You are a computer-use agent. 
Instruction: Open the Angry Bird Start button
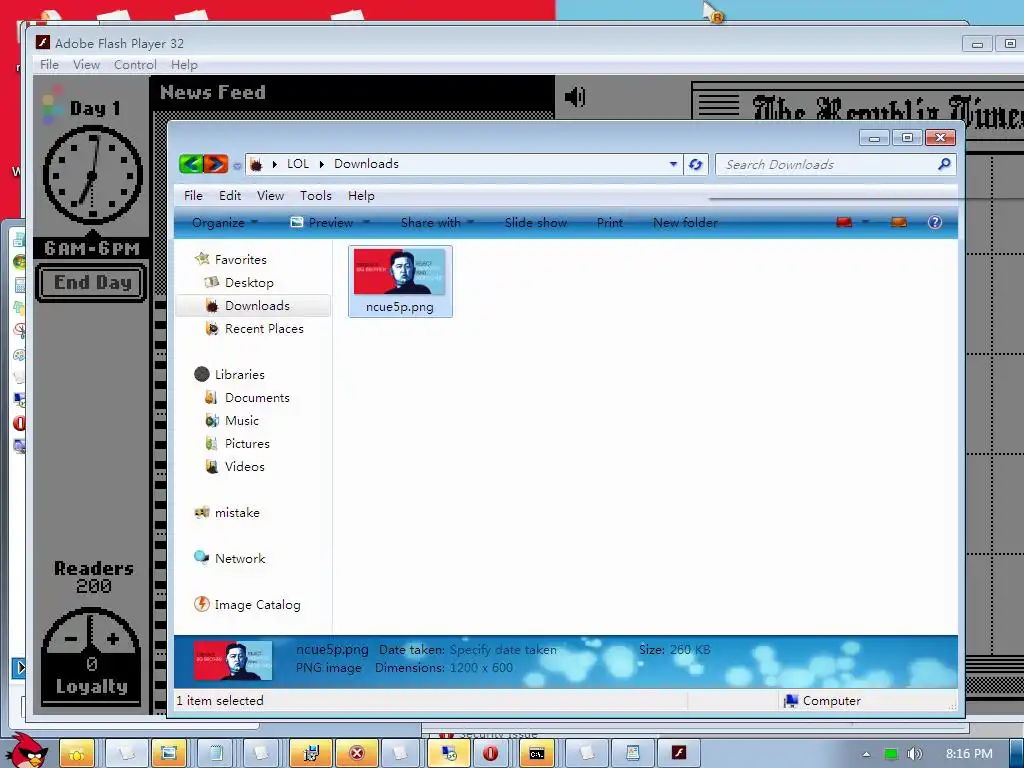tap(27, 751)
